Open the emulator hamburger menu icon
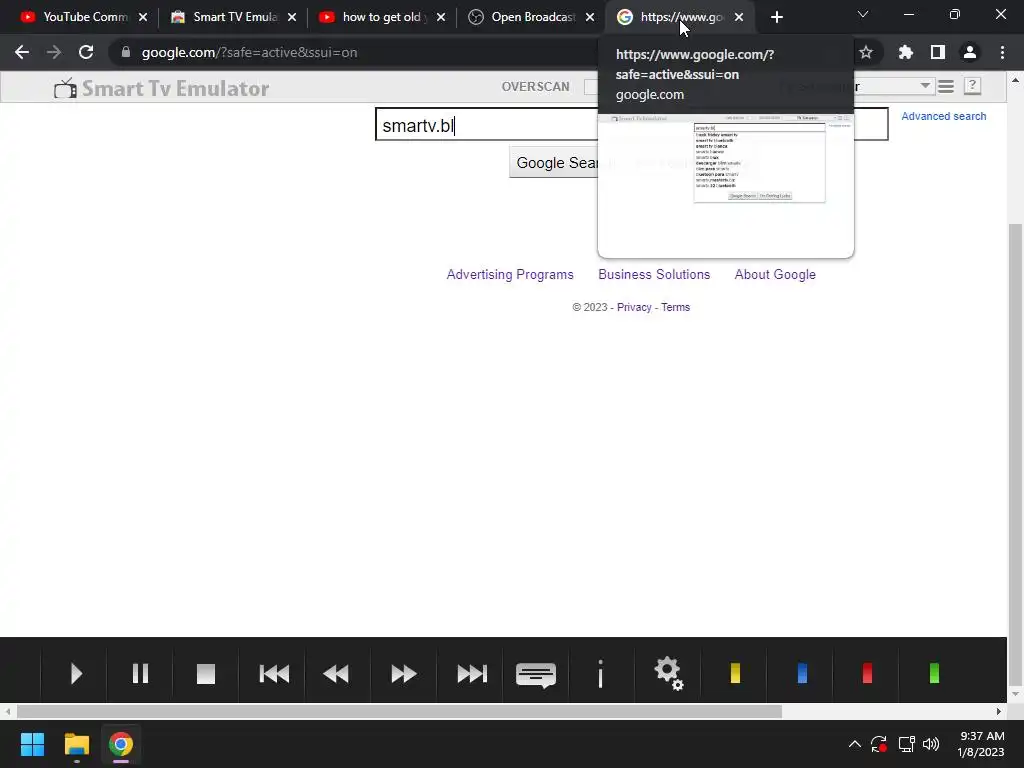The image size is (1024, 768). pyautogui.click(x=946, y=86)
